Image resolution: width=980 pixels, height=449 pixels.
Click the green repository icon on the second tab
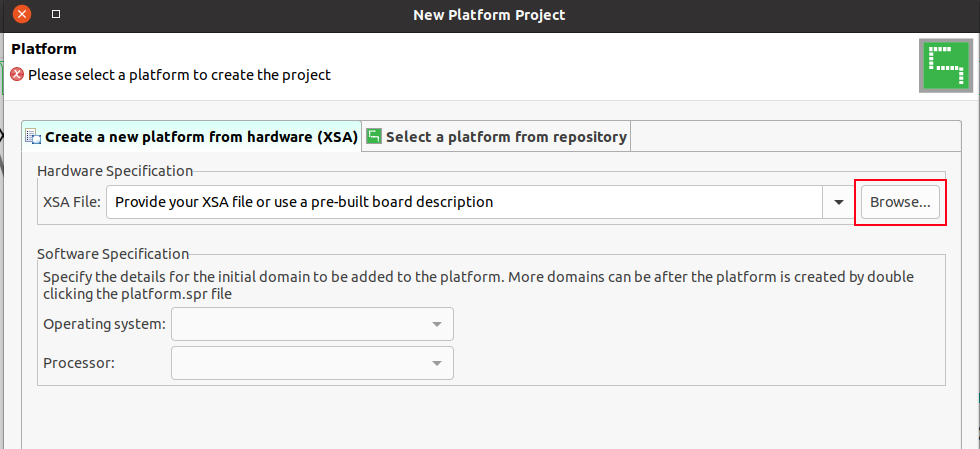(x=374, y=136)
